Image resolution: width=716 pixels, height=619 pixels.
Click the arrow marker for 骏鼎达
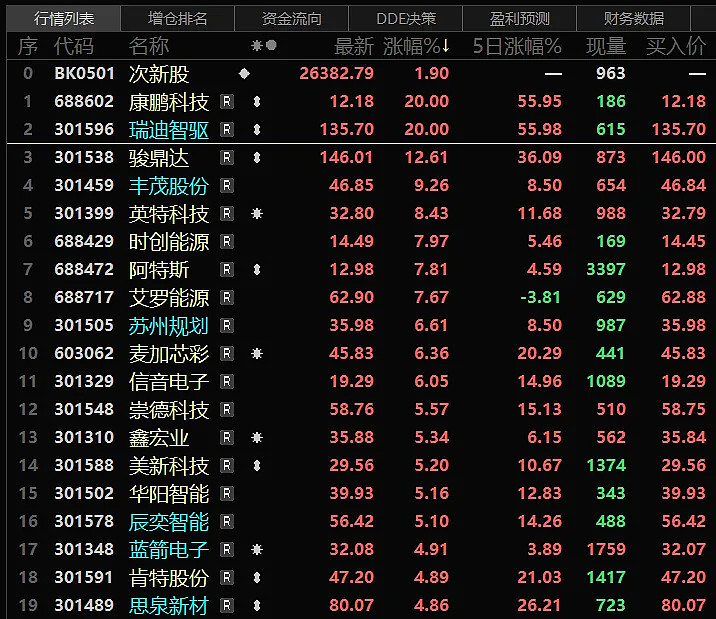tap(257, 157)
